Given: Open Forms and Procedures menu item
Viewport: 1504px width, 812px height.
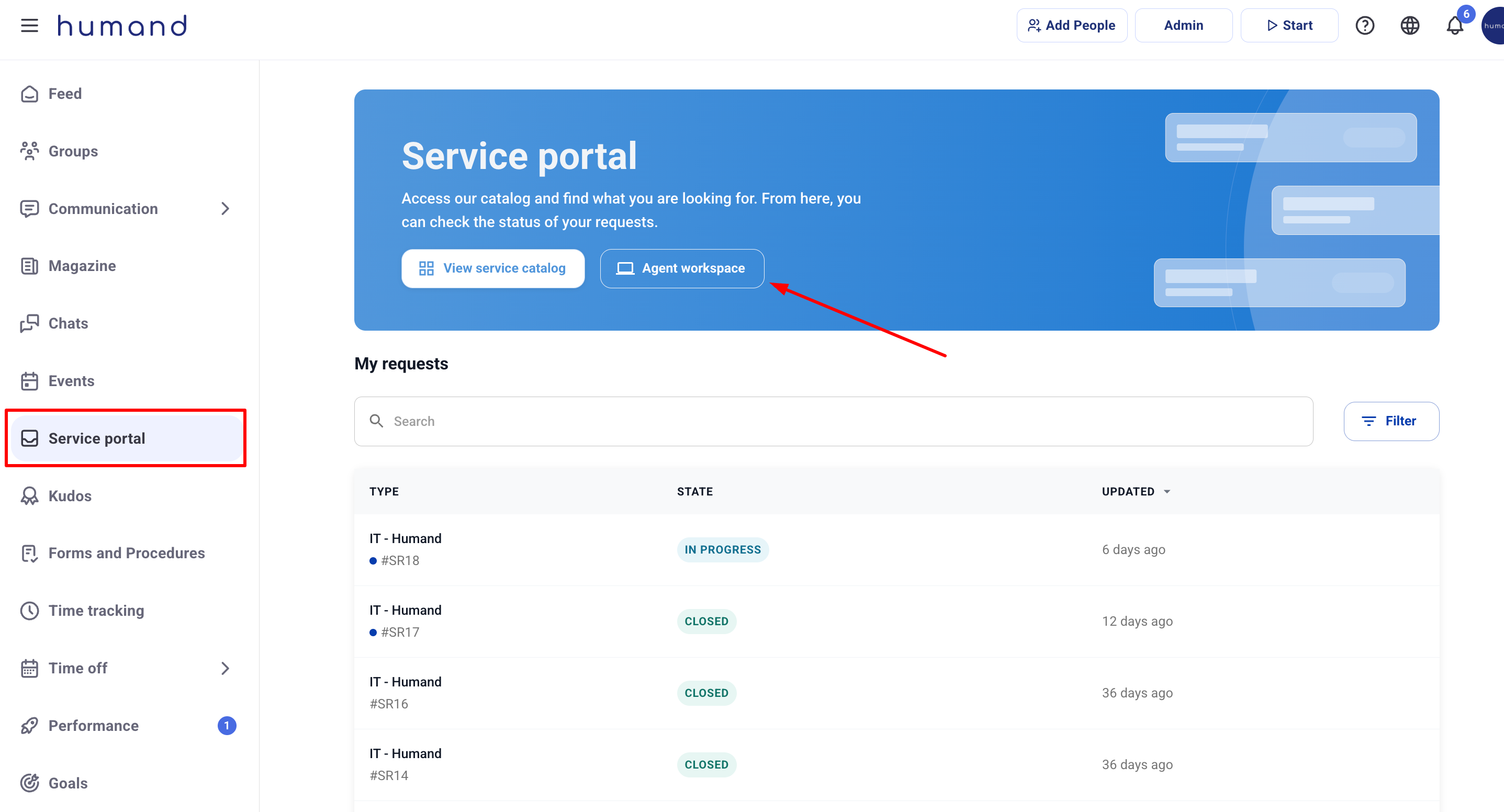Looking at the screenshot, I should coord(126,553).
